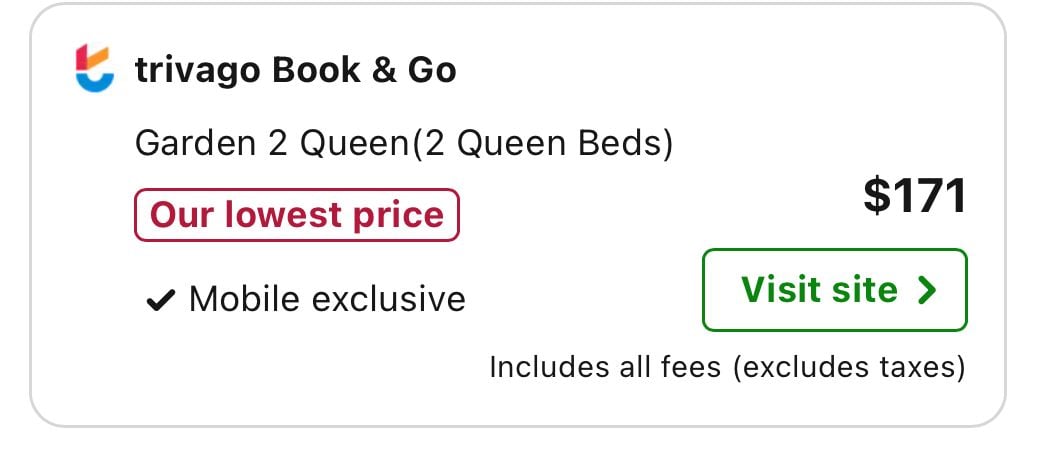The image size is (1042, 459).
Task: Click the $171 price
Action: pyautogui.click(x=915, y=196)
